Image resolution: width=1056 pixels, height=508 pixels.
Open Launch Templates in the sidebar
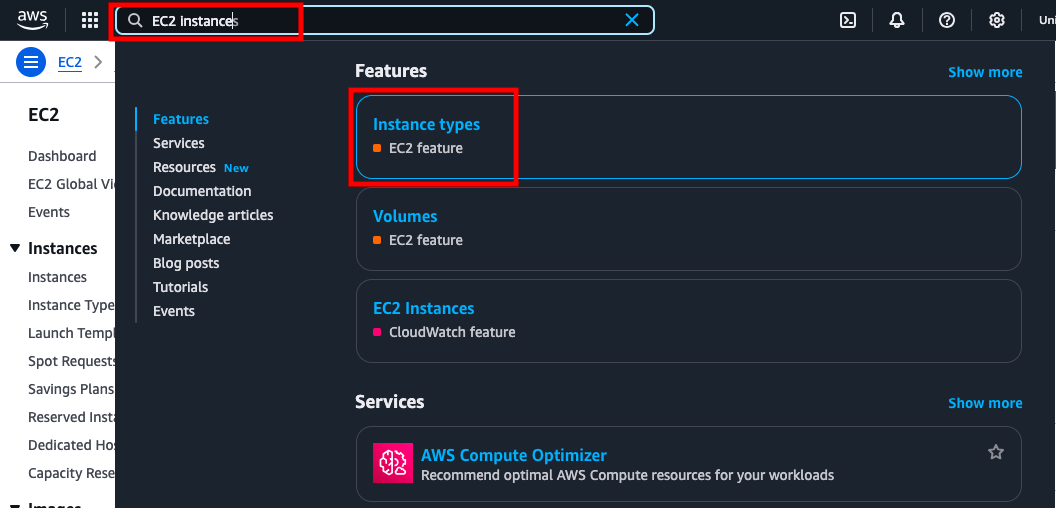[71, 333]
